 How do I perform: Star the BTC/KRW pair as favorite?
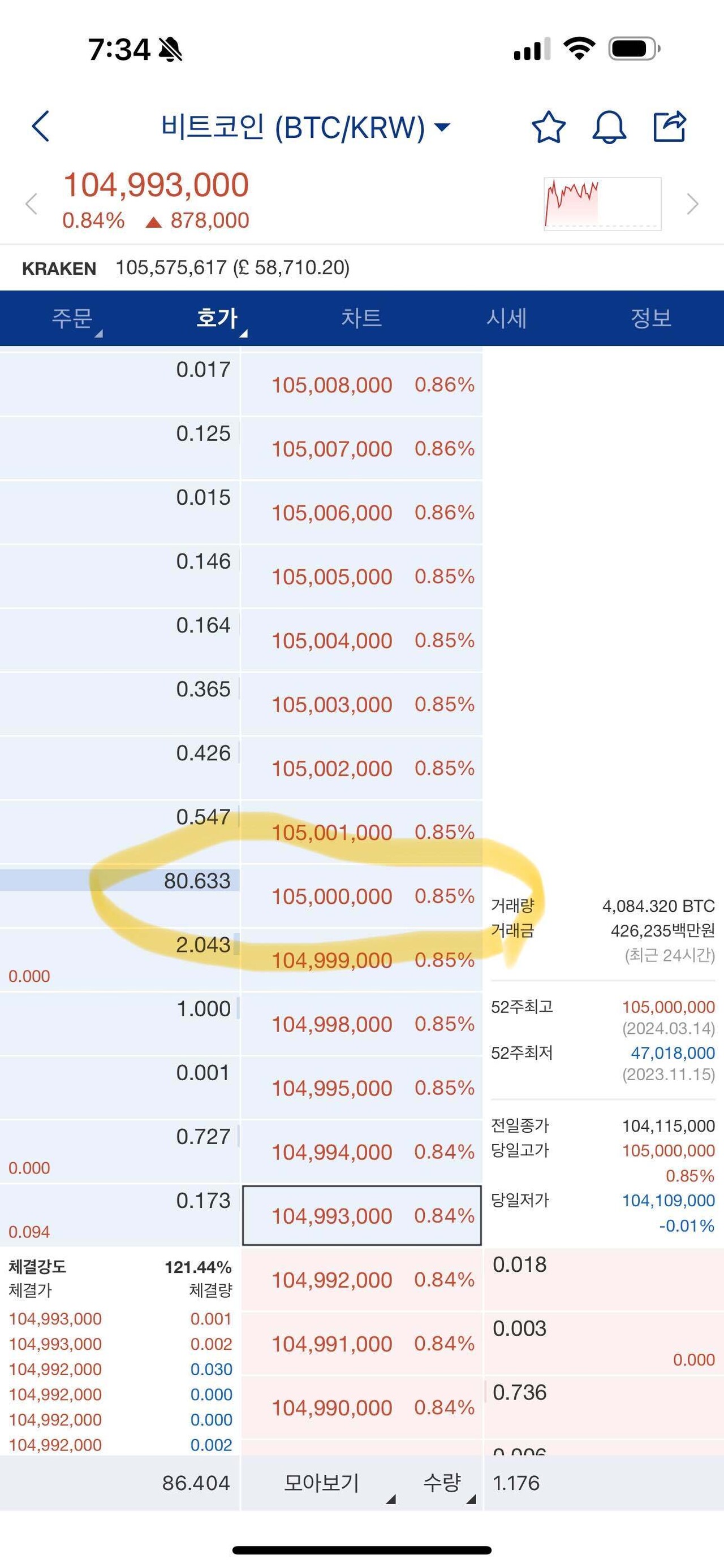click(x=549, y=128)
